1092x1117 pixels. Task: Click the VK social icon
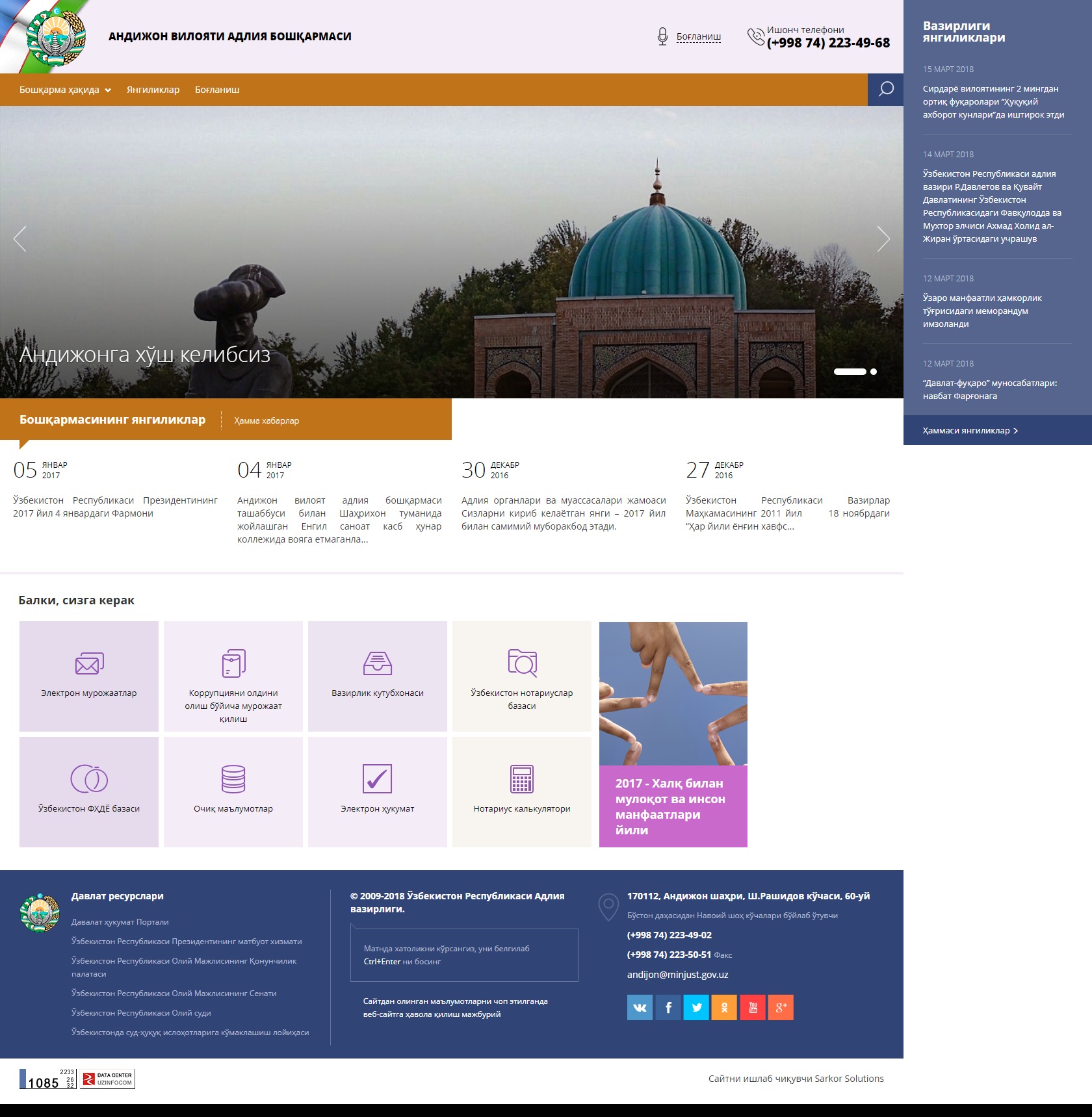tap(640, 1007)
